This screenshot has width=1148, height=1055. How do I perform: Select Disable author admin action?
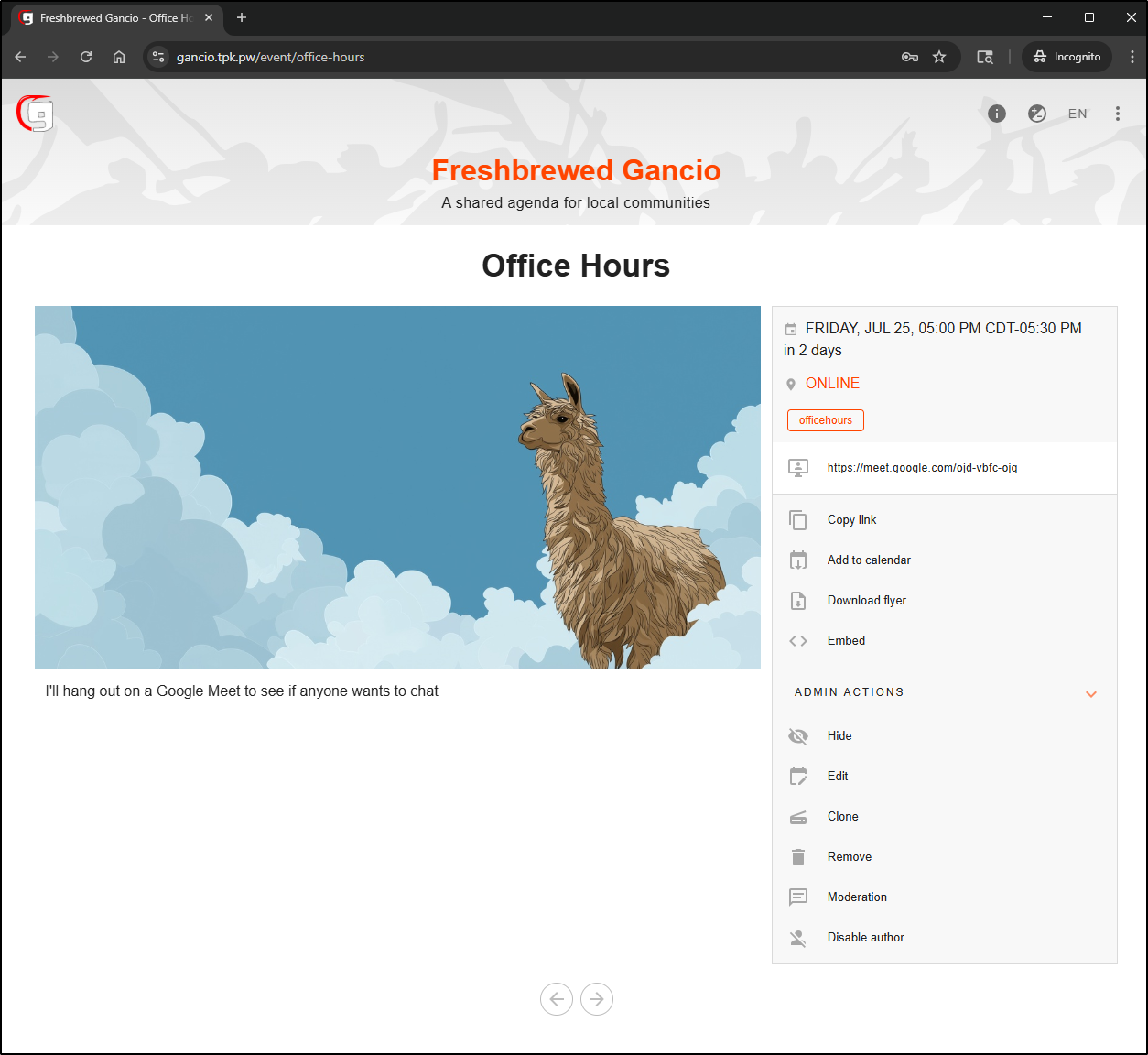click(x=865, y=938)
